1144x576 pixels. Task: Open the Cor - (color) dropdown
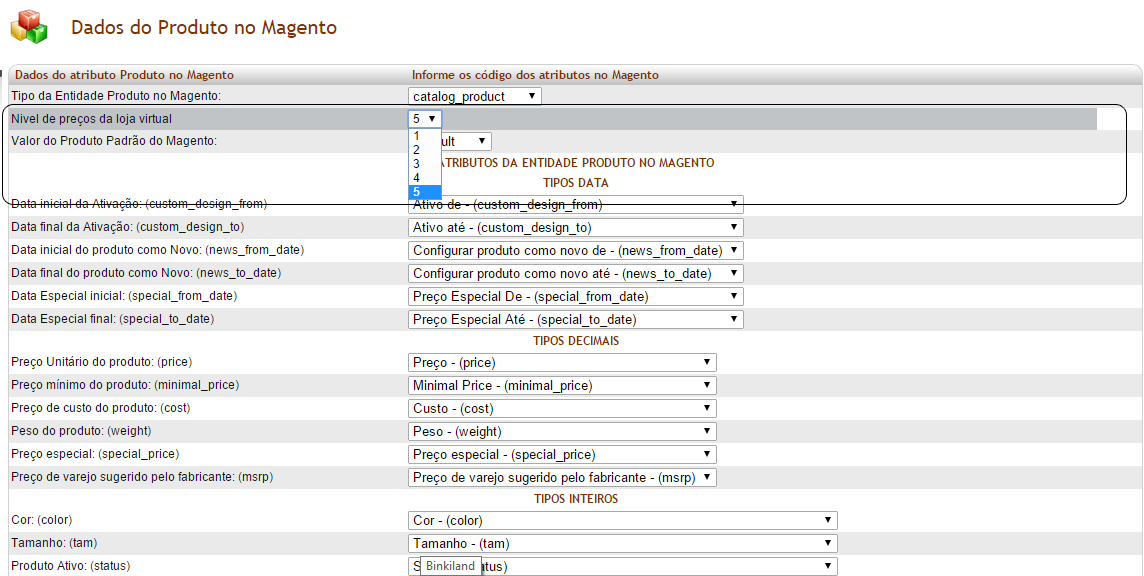(x=622, y=521)
